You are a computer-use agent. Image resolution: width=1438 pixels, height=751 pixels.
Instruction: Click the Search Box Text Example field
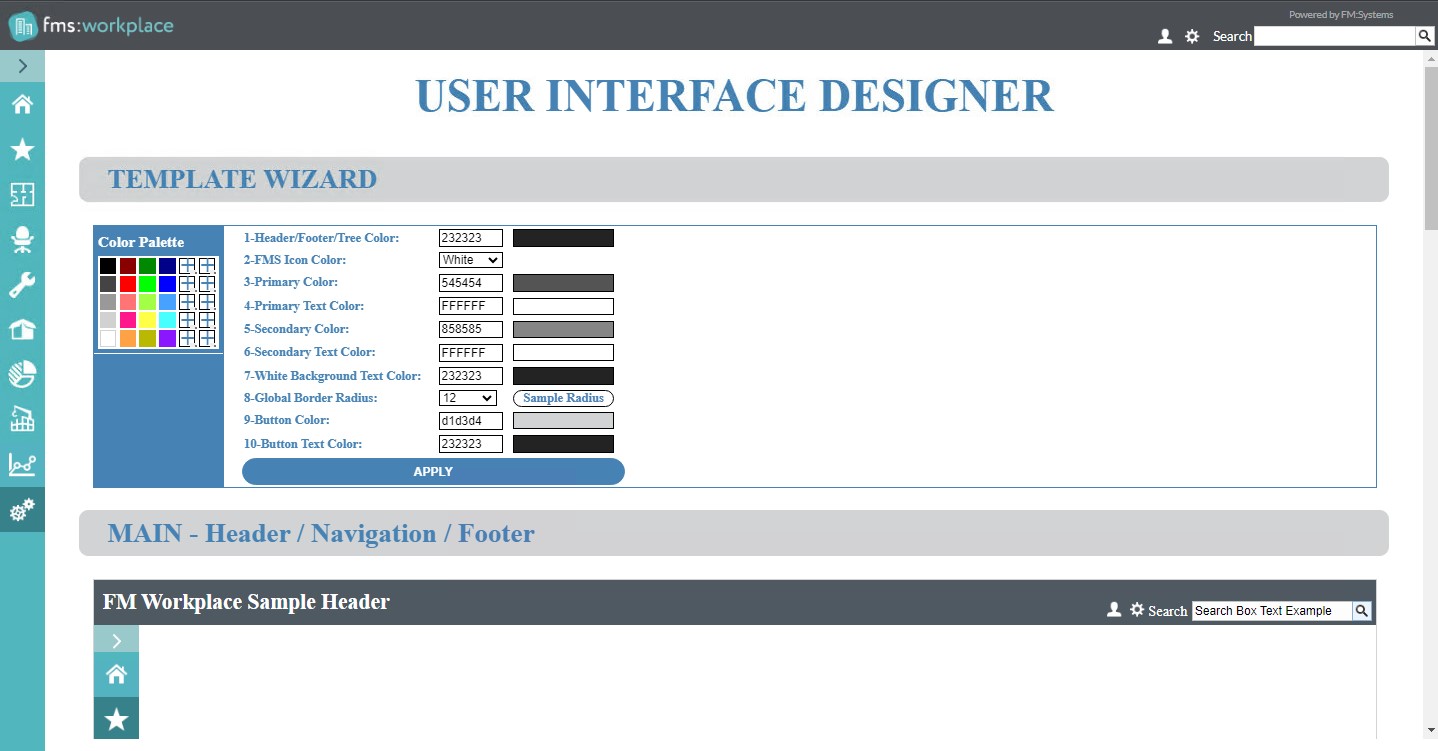[1271, 611]
